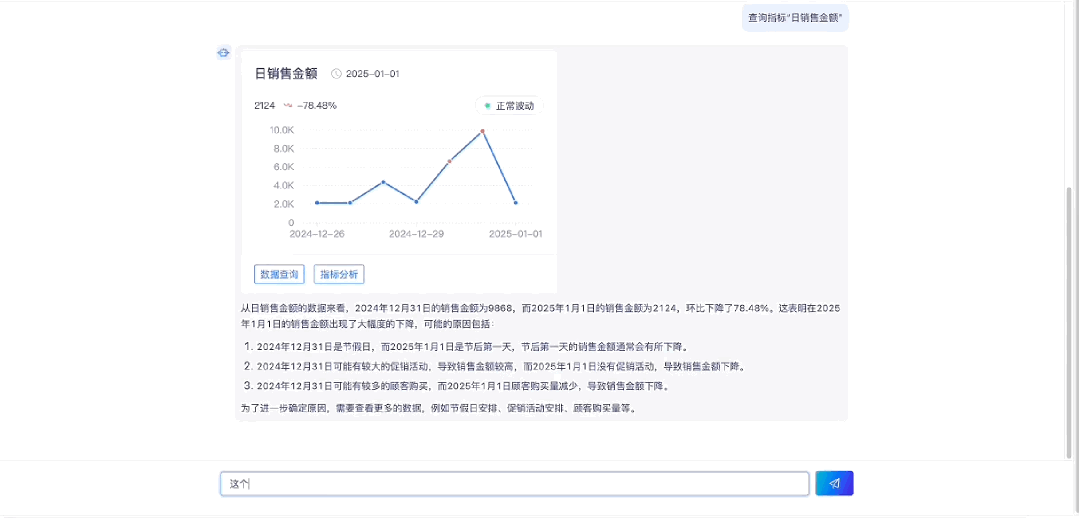
Task: Open the 指标分析 button
Action: click(x=339, y=274)
